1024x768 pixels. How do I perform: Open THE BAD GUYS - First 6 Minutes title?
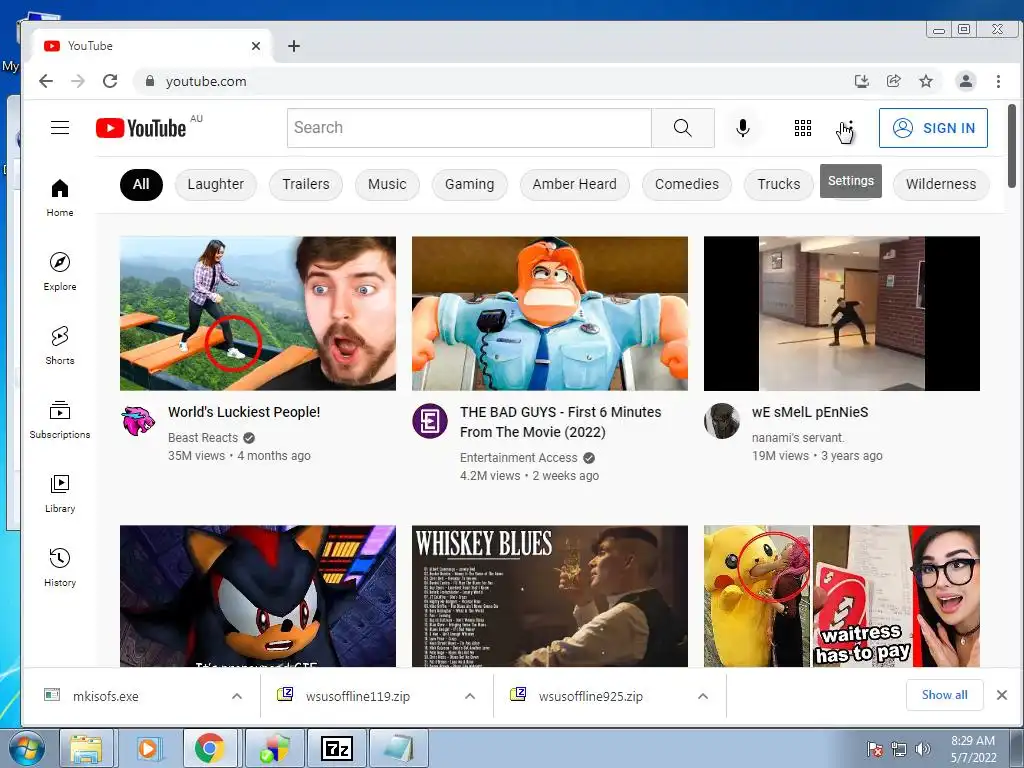pyautogui.click(x=560, y=422)
